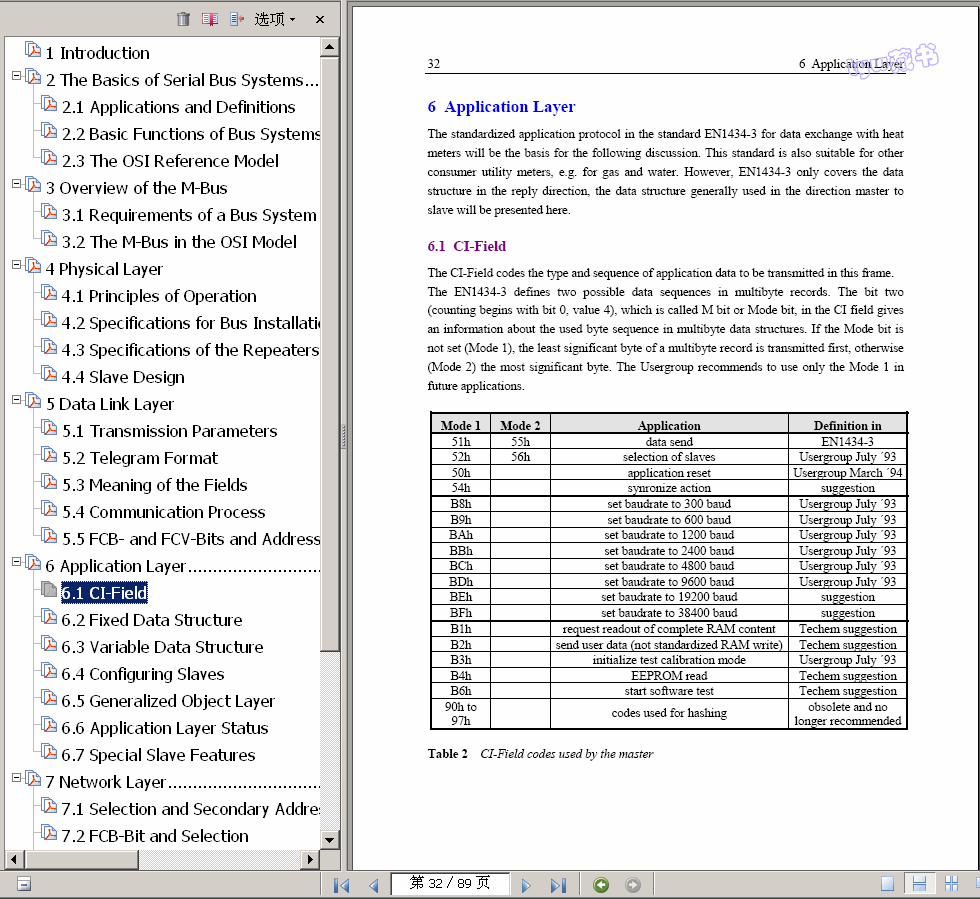Open the 6.3 Variable Data Structure bookmark
The height and width of the screenshot is (899, 980).
coord(162,647)
